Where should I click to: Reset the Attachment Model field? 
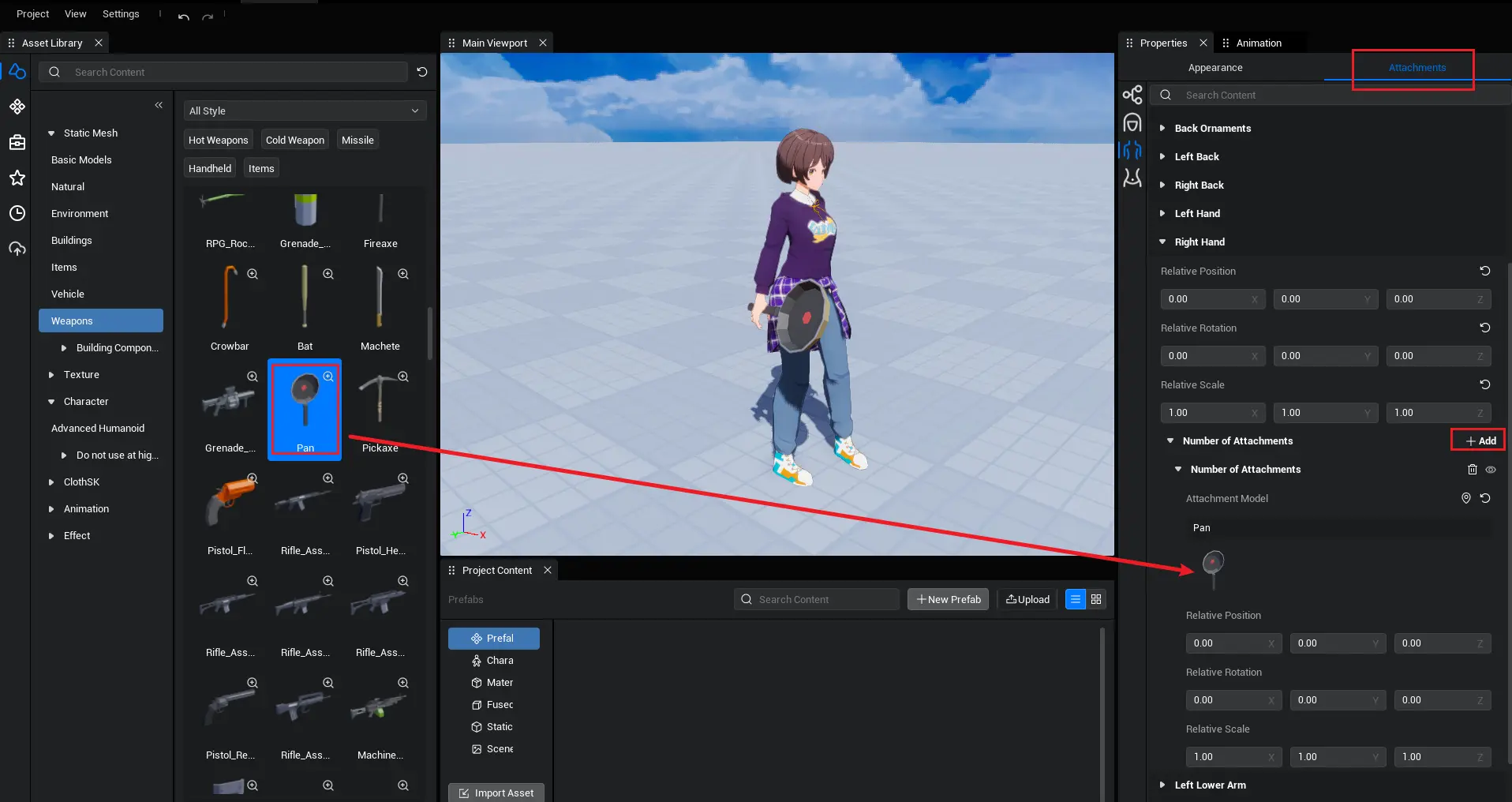(1485, 498)
